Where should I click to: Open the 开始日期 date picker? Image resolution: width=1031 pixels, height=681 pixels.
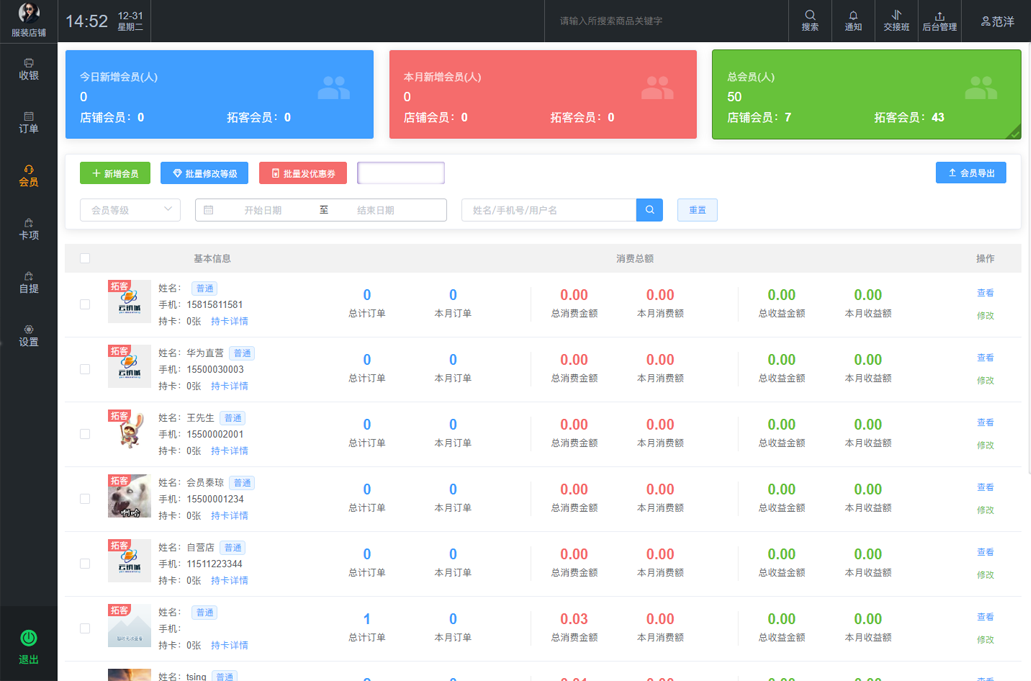click(x=262, y=210)
